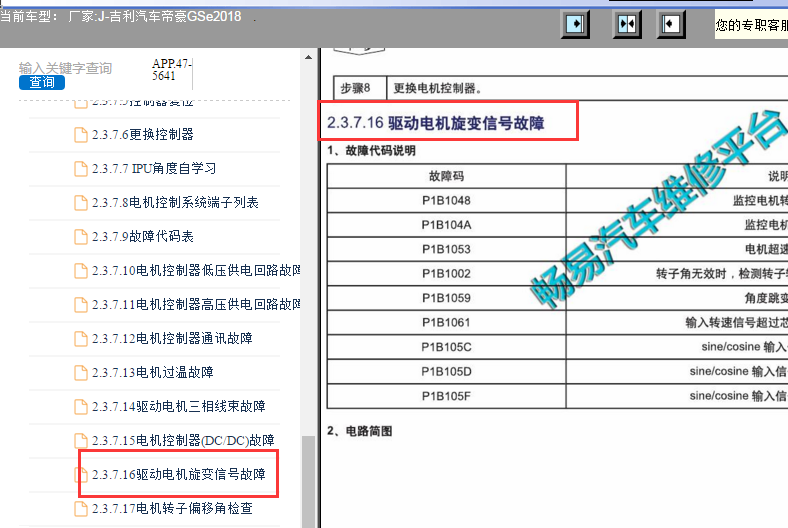
Task: Click the expand-right panel arrow icon
Action: click(575, 24)
